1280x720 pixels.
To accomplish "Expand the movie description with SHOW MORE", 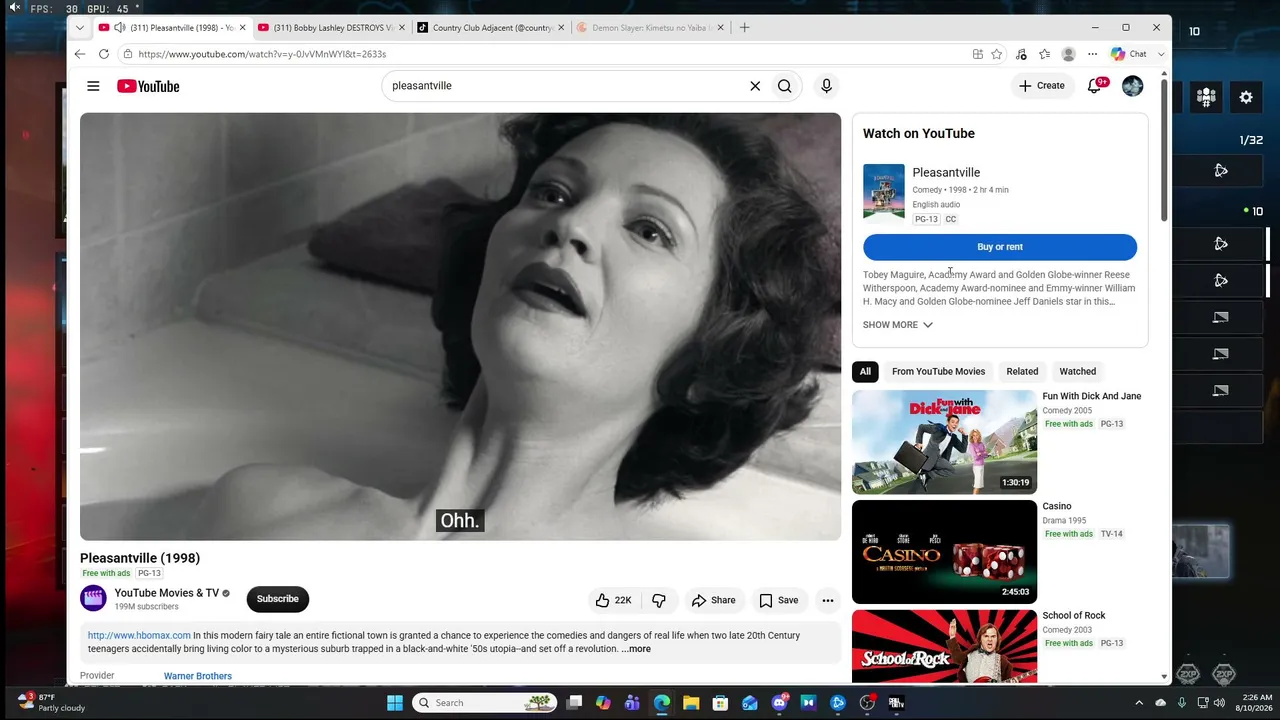I will (898, 325).
